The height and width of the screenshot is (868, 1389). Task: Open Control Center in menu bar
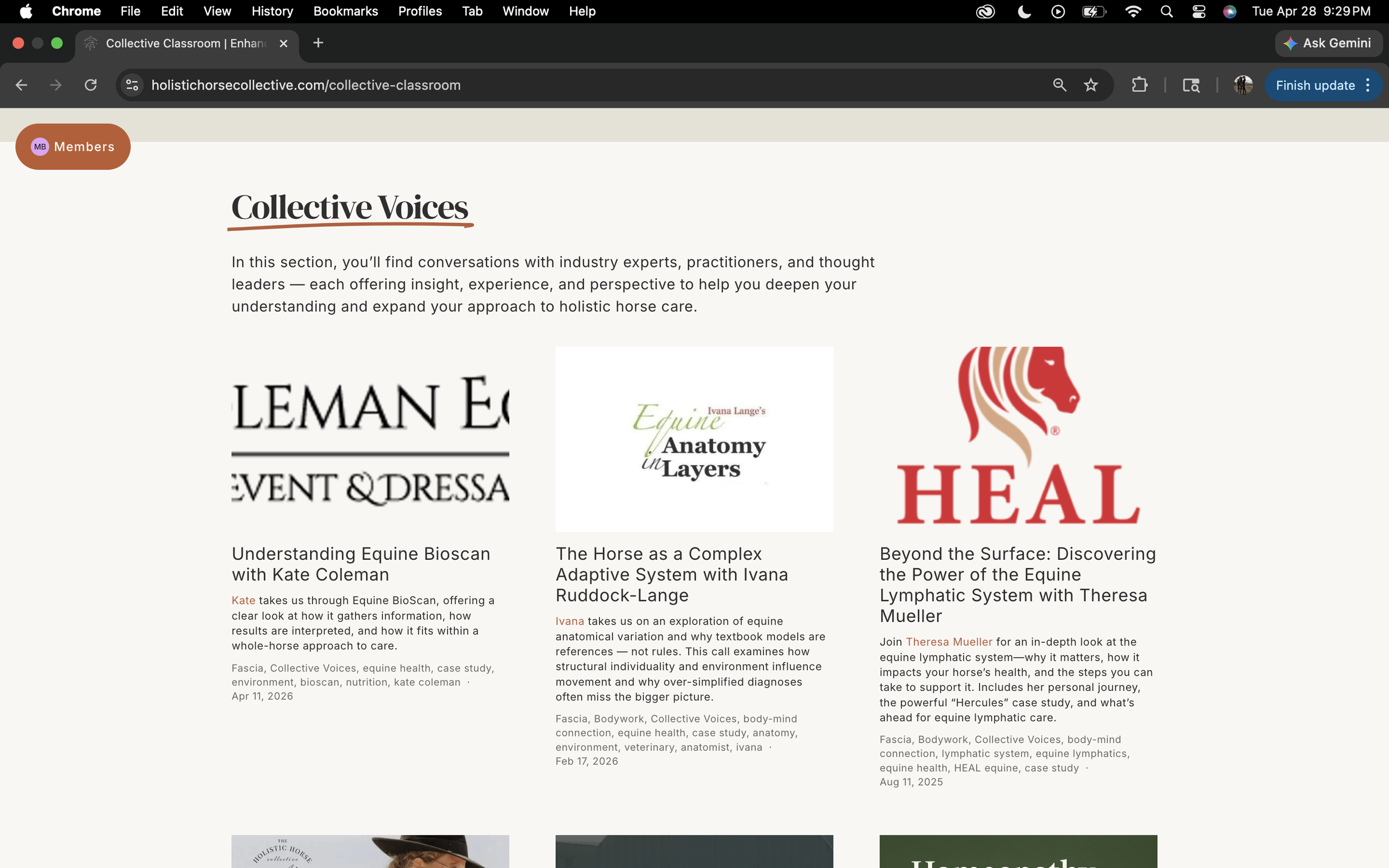(x=1198, y=12)
